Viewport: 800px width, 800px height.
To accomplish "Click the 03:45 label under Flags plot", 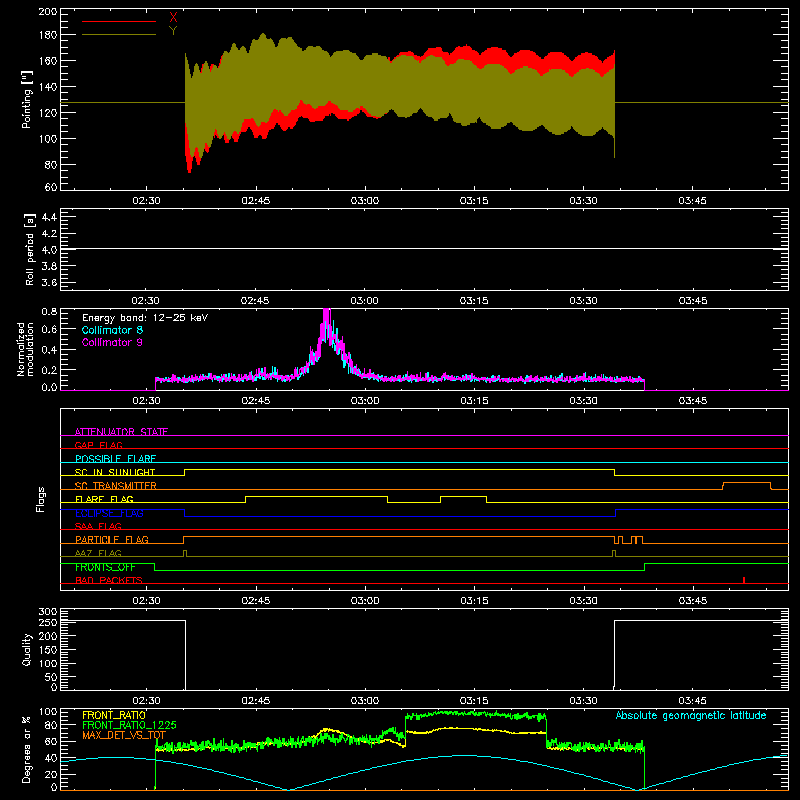I will (x=692, y=601).
